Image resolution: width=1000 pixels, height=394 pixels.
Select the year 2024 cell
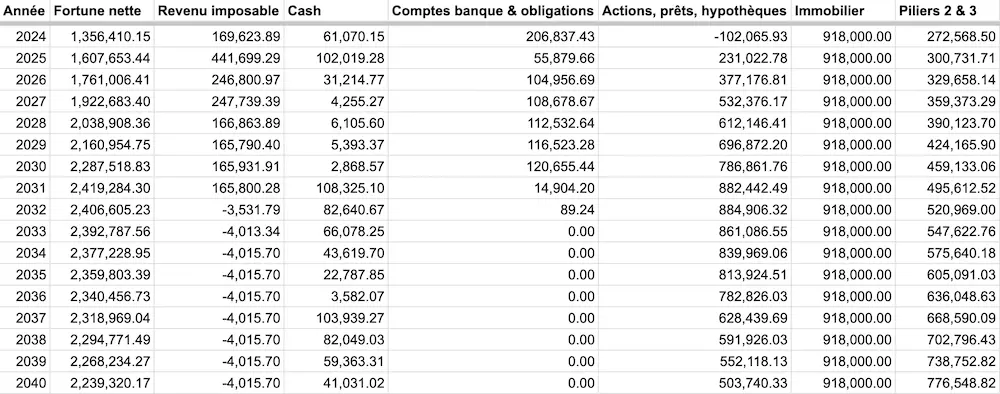coord(31,37)
